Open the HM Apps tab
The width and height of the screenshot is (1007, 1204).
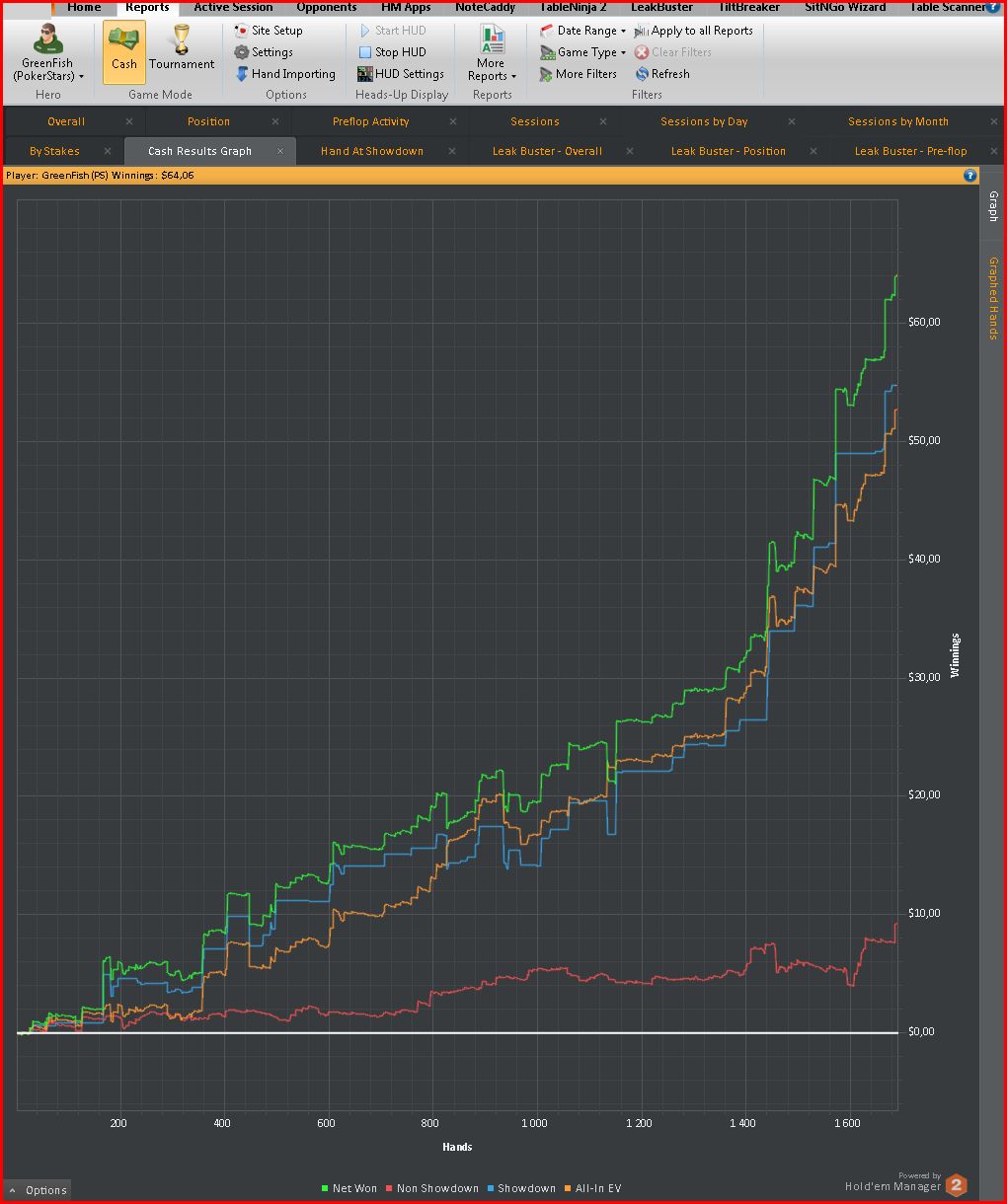point(406,7)
